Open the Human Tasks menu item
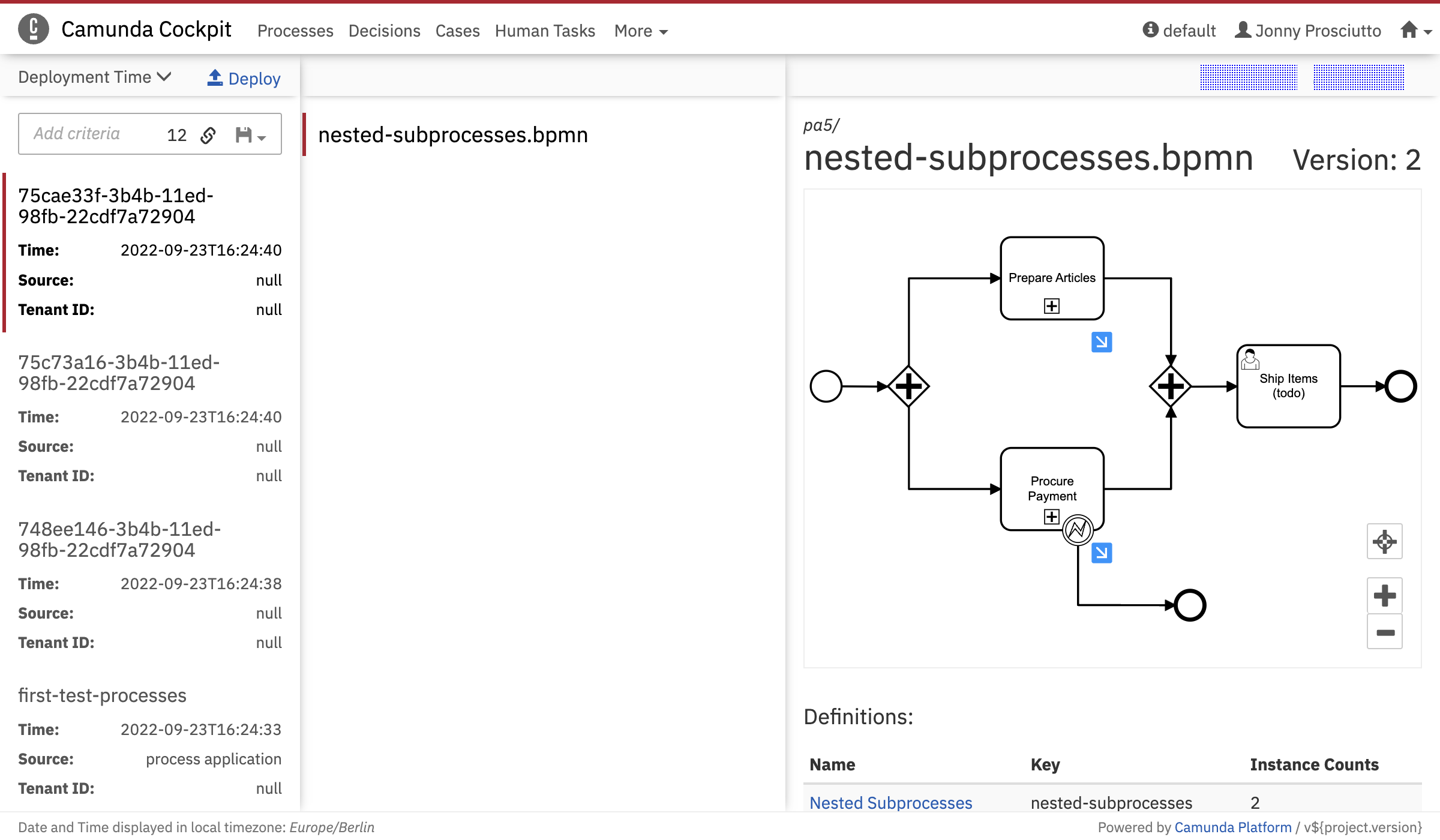 click(545, 31)
